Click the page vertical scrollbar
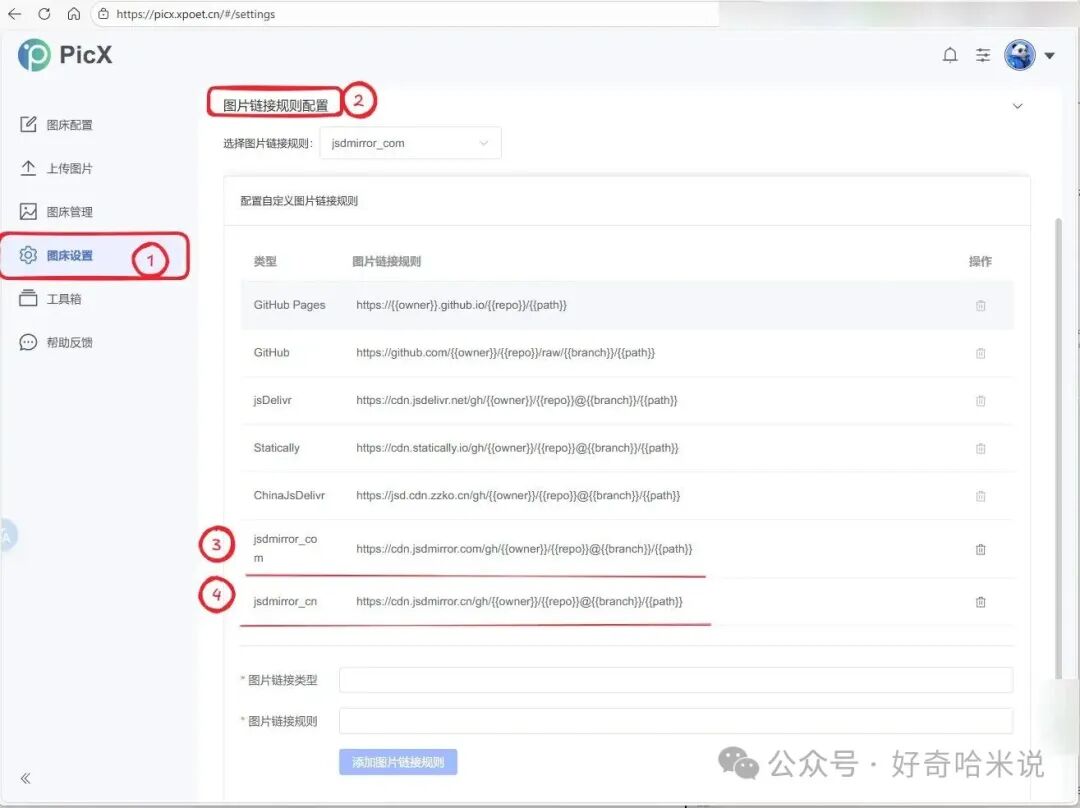Viewport: 1080px width, 808px height. click(1059, 448)
